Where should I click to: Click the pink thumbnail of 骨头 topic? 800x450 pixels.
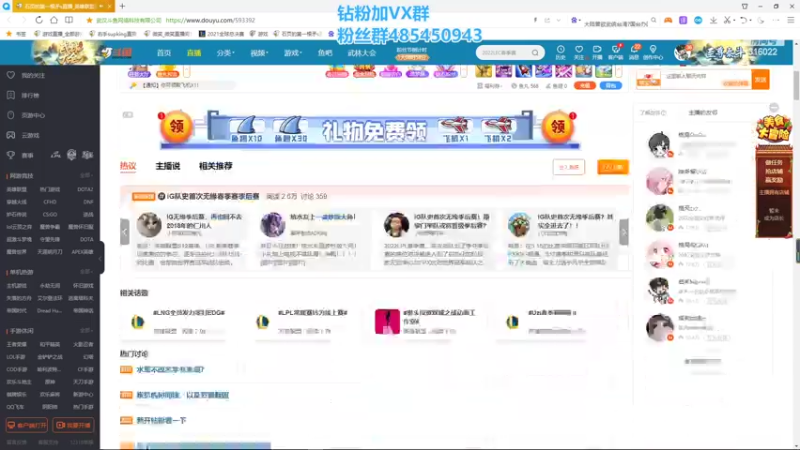point(387,321)
